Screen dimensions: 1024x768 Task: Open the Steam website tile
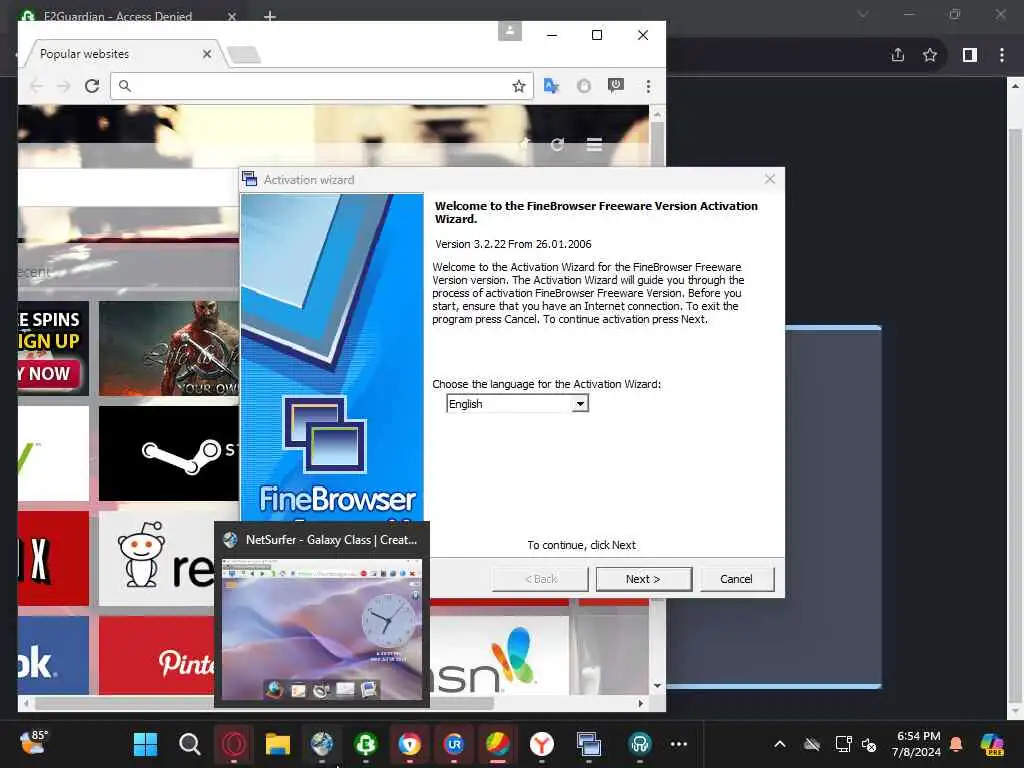pos(169,454)
